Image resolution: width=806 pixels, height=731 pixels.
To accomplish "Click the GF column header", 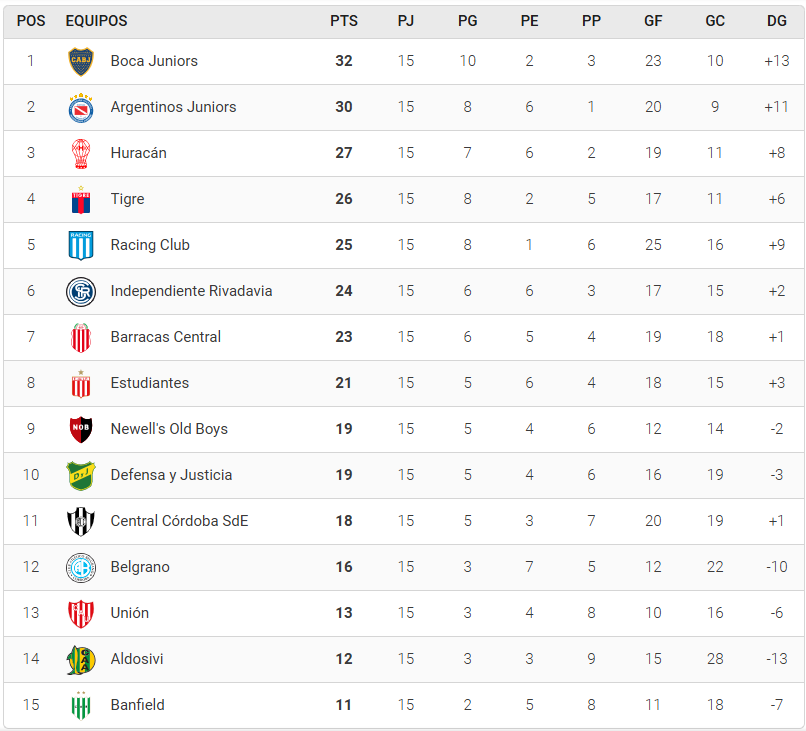I will coord(653,21).
